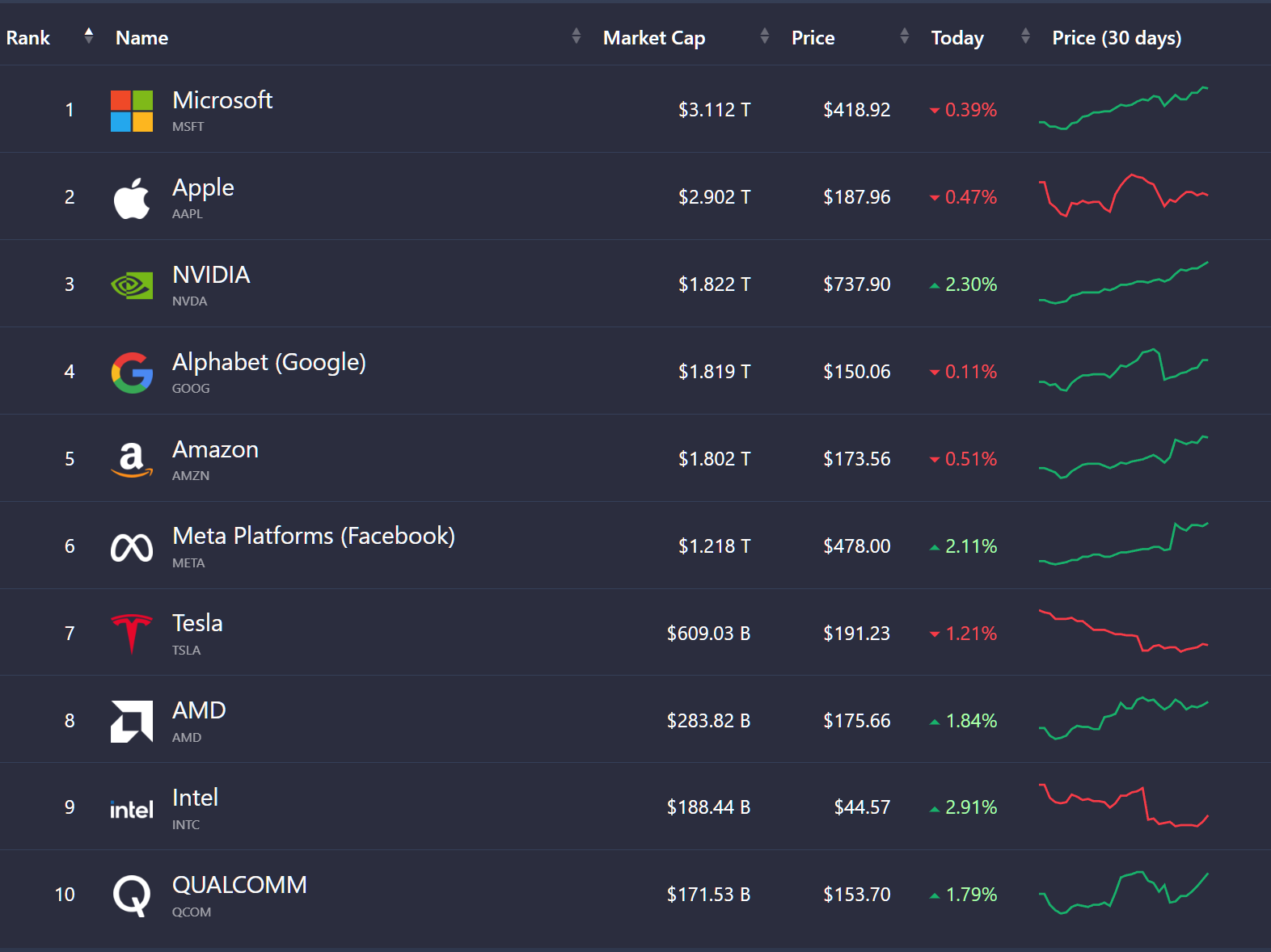Sort by Name using sort arrows

[576, 36]
